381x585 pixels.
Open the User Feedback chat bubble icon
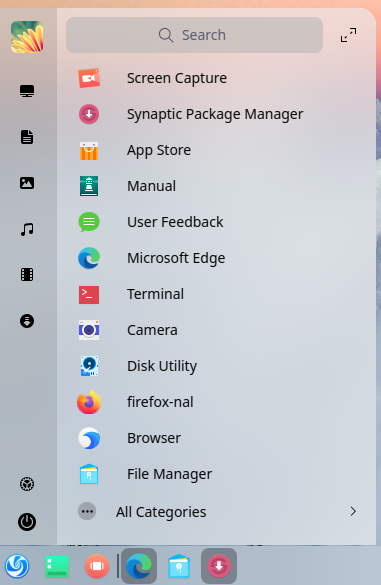click(x=89, y=222)
